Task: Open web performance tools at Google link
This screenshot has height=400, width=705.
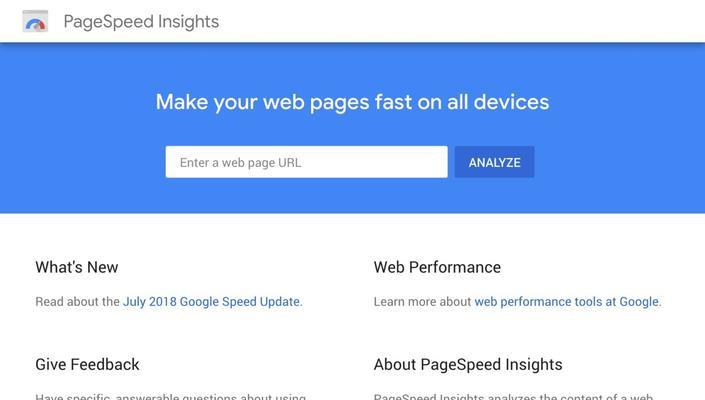Action: point(567,302)
